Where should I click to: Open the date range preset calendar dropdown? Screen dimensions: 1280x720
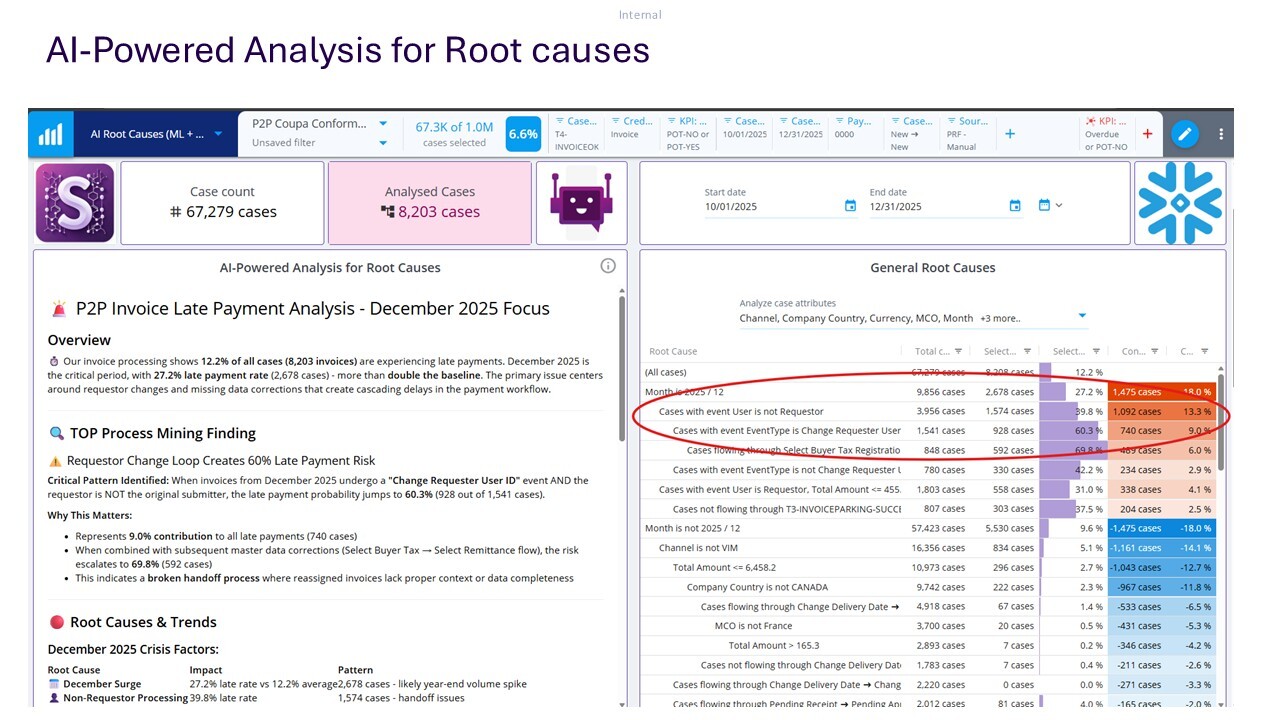tap(1050, 205)
